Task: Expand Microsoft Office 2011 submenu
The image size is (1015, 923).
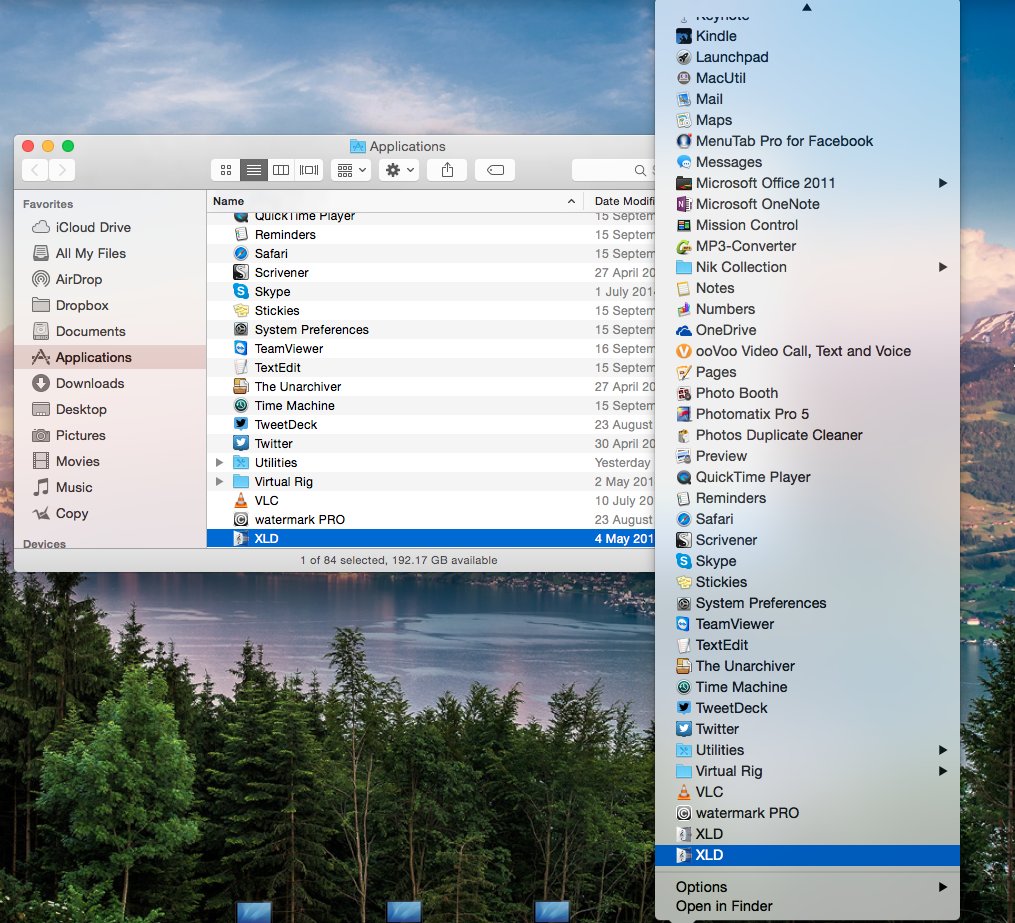Action: coord(807,183)
